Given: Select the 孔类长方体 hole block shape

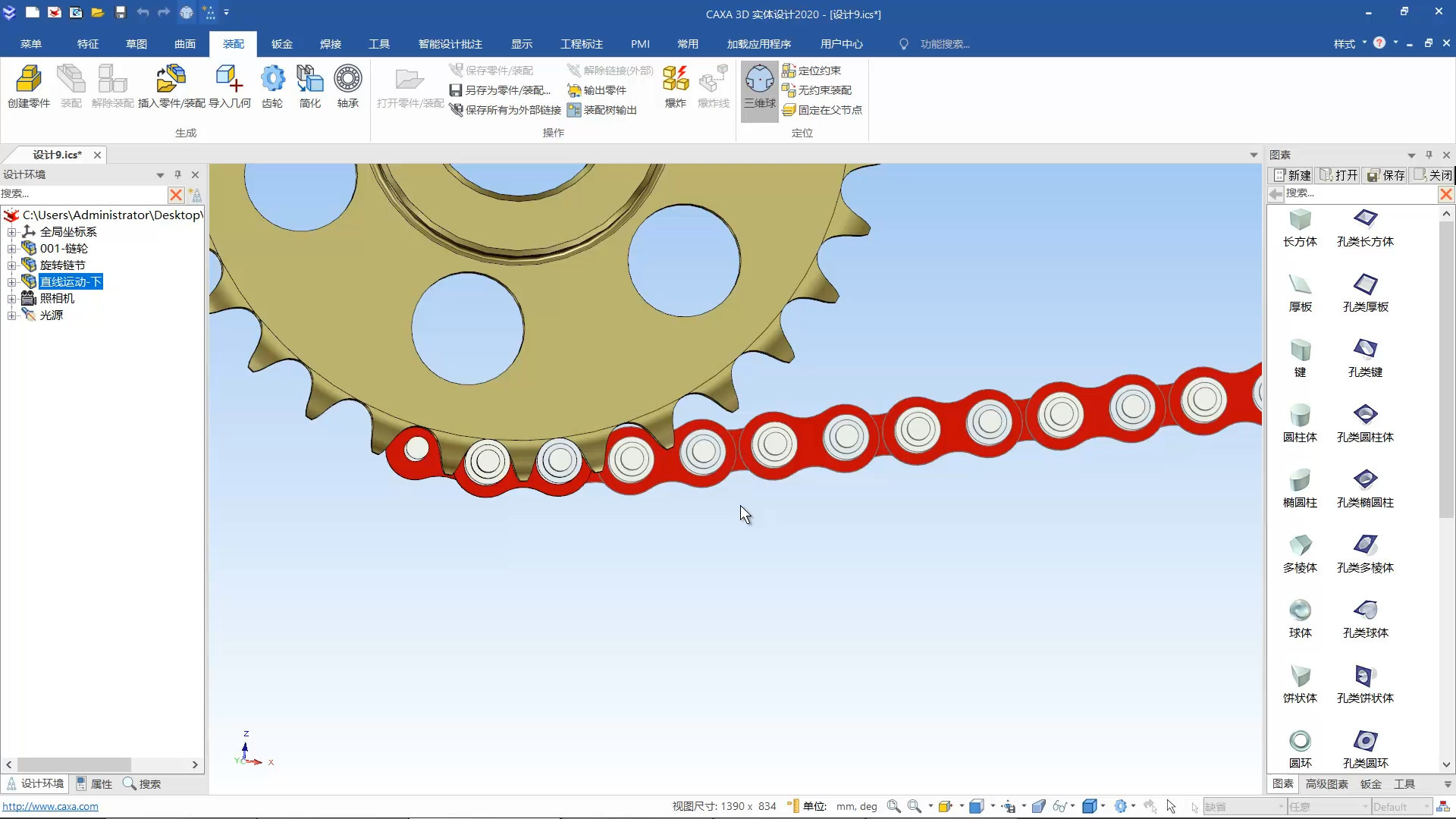Looking at the screenshot, I should click(x=1365, y=228).
